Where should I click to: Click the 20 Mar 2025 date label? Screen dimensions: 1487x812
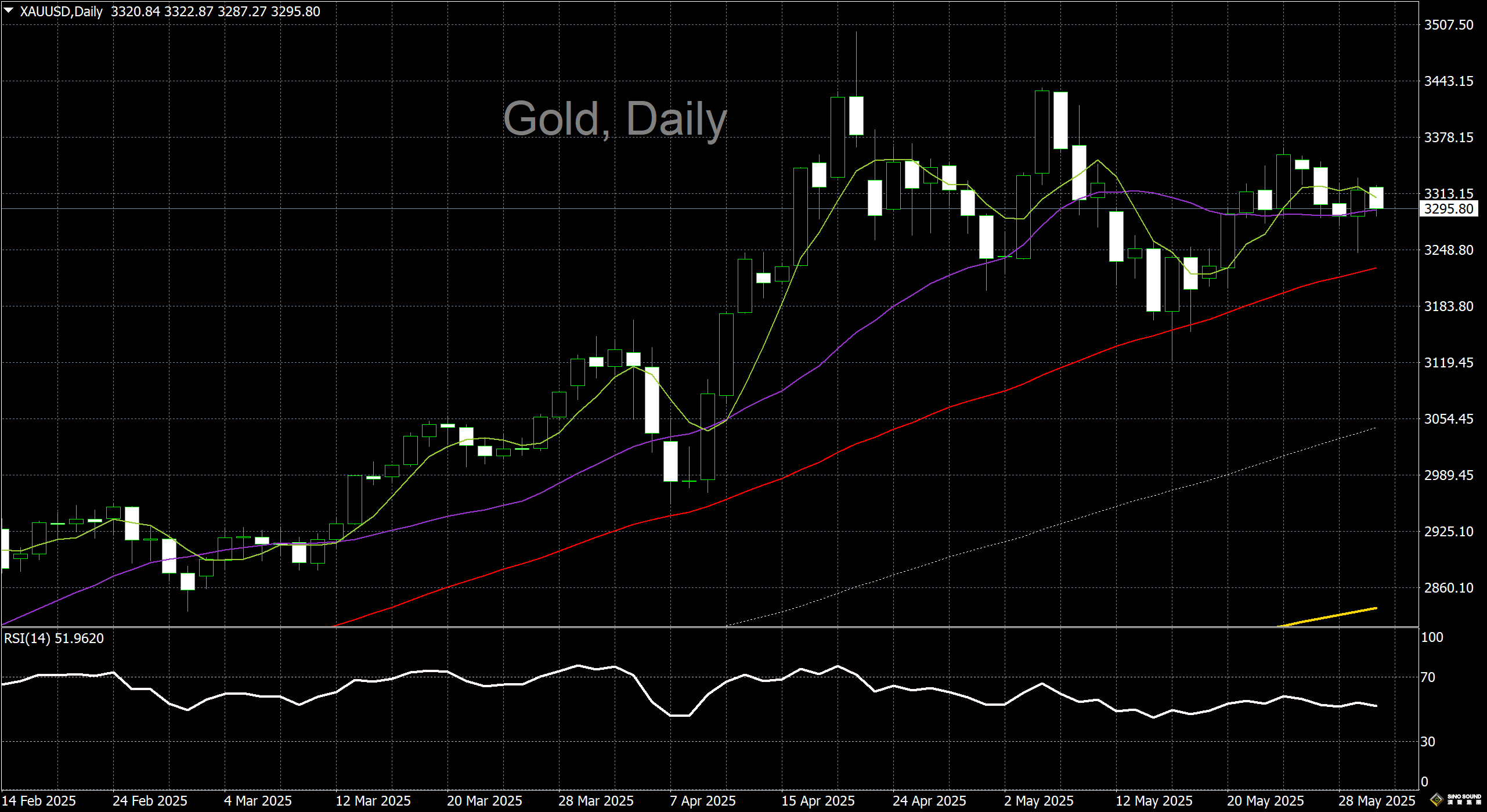coord(485,801)
